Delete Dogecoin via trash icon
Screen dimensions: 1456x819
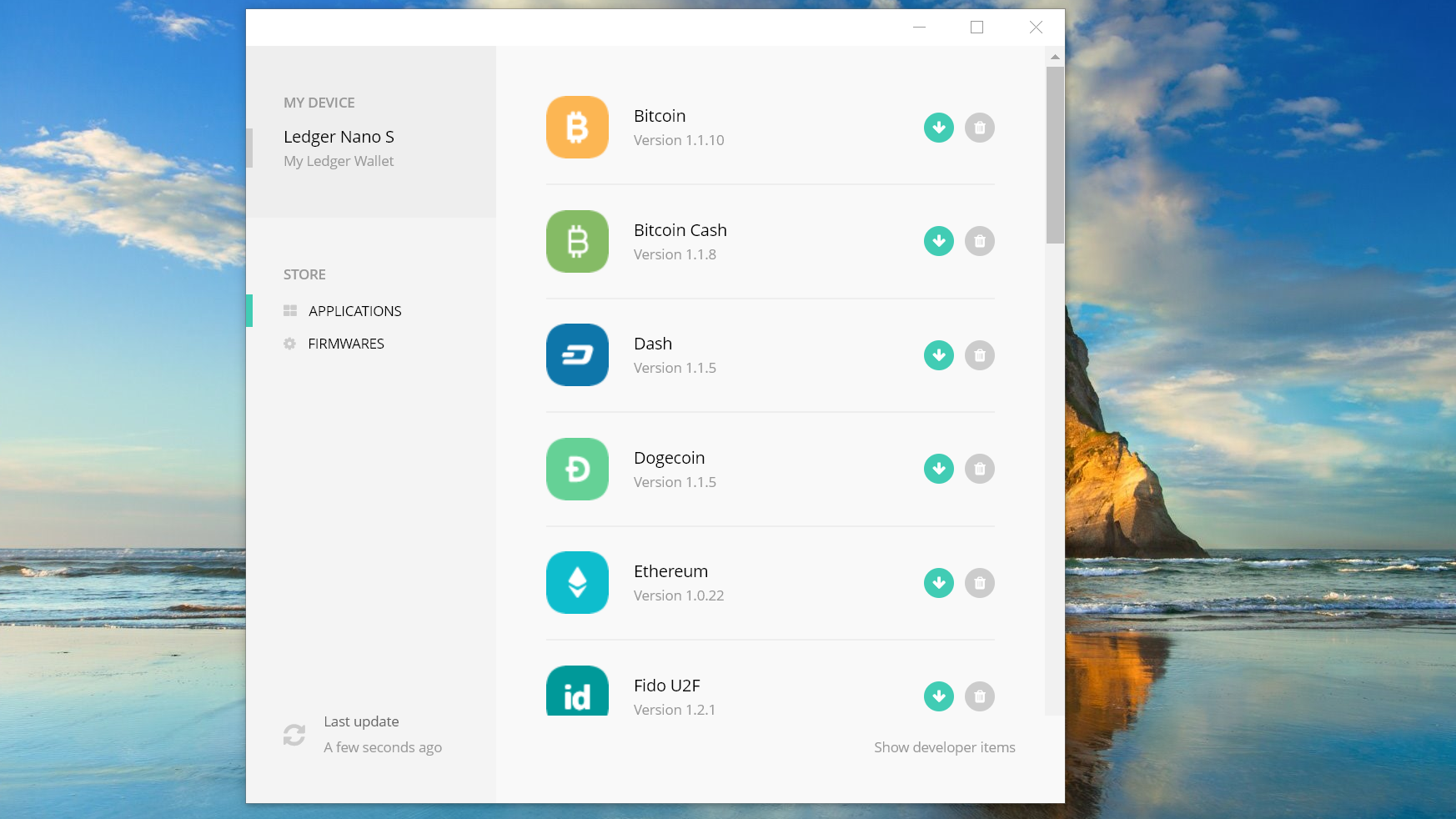pos(980,469)
